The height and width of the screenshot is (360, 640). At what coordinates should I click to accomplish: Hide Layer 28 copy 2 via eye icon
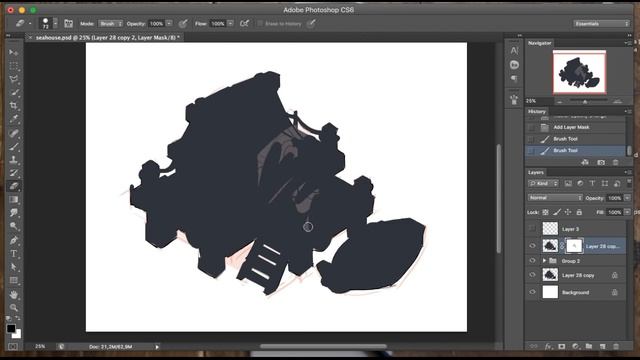point(532,246)
